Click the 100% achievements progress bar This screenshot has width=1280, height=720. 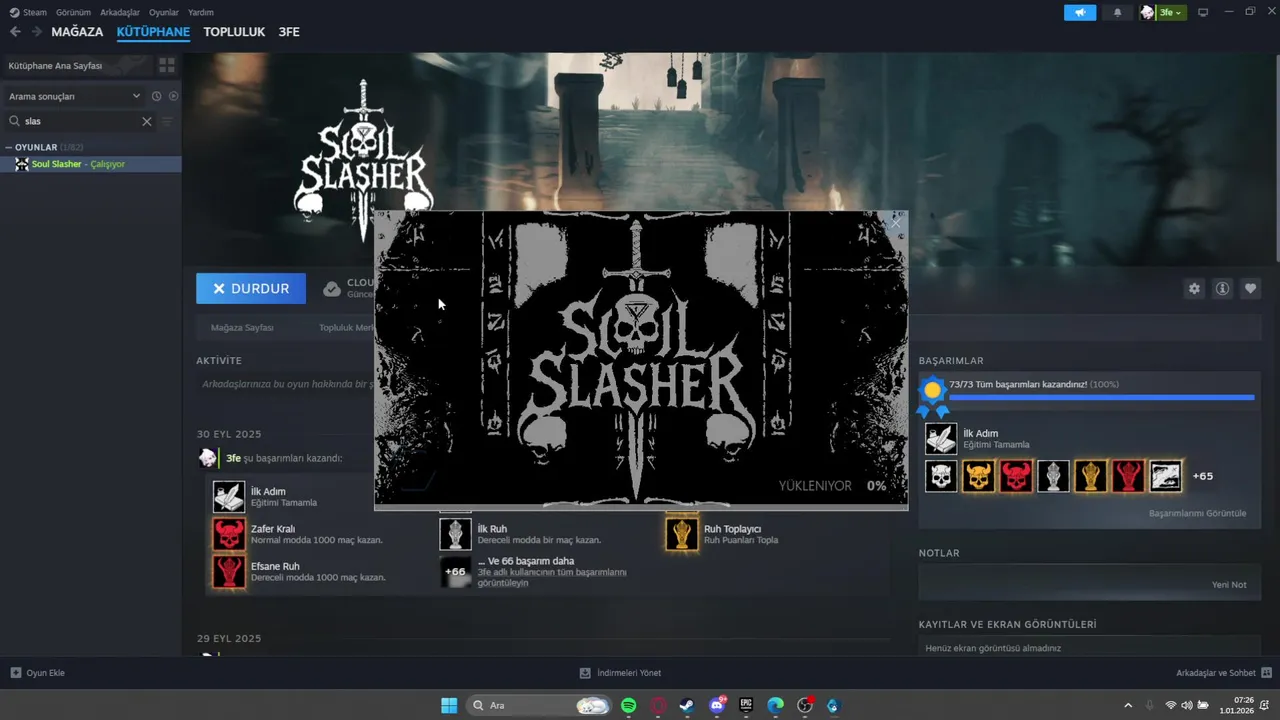coord(1102,397)
